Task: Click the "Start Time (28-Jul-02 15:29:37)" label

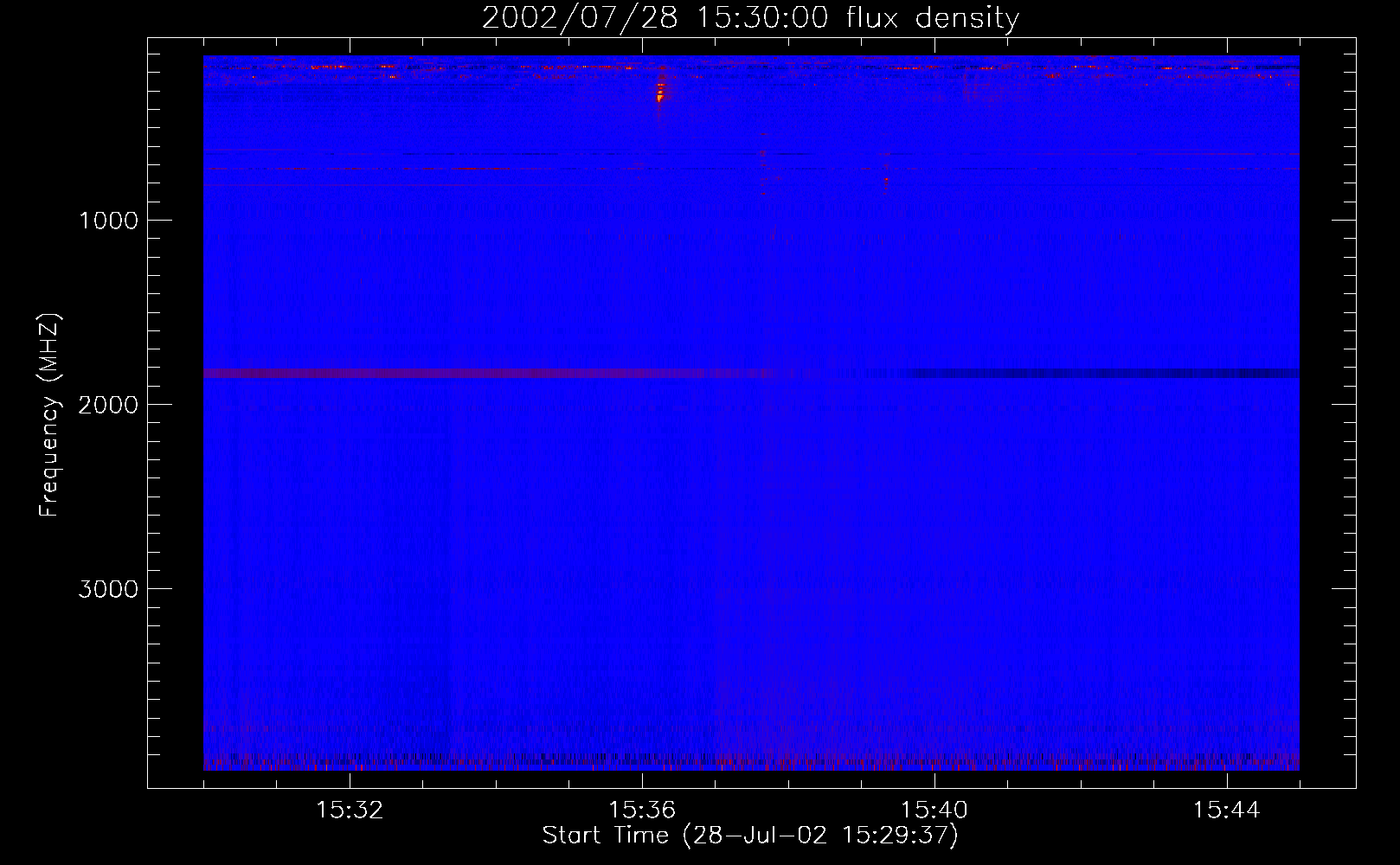Action: pyautogui.click(x=750, y=836)
